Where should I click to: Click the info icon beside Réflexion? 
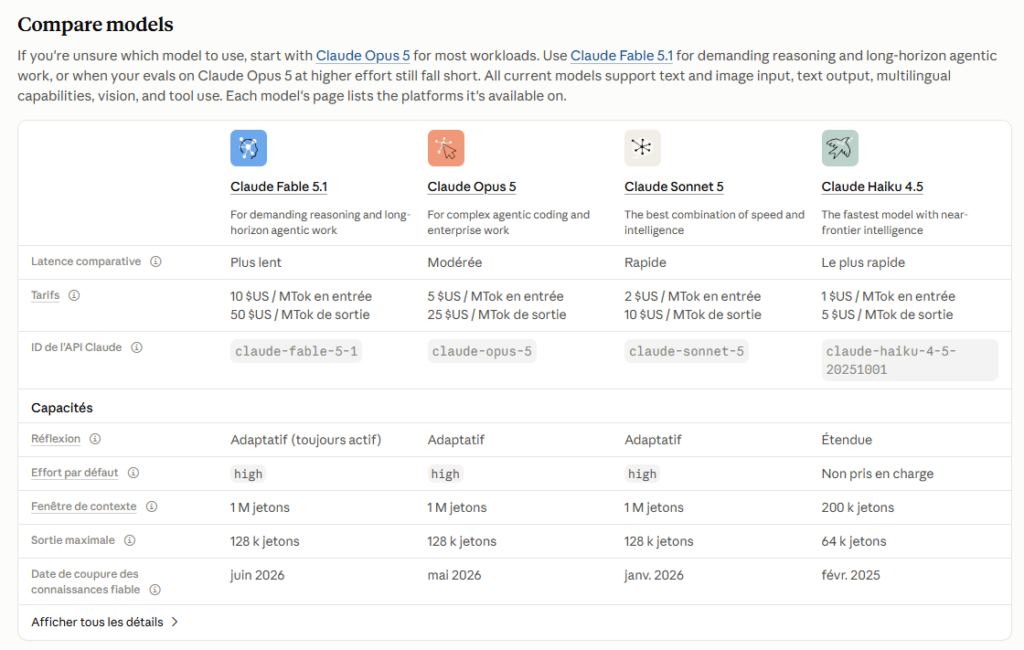click(95, 439)
